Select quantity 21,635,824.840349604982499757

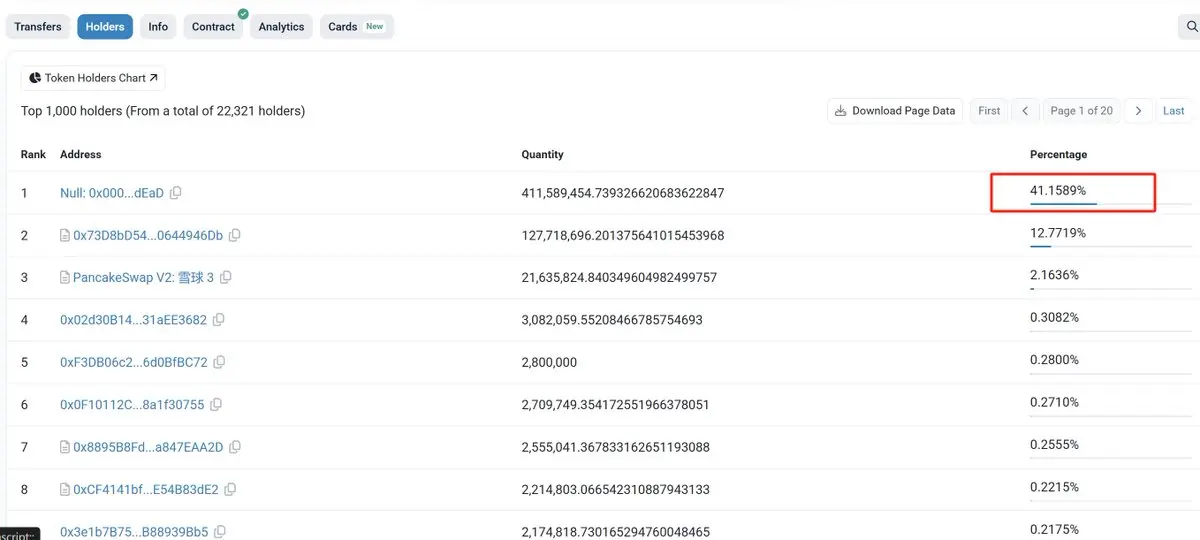click(x=619, y=277)
